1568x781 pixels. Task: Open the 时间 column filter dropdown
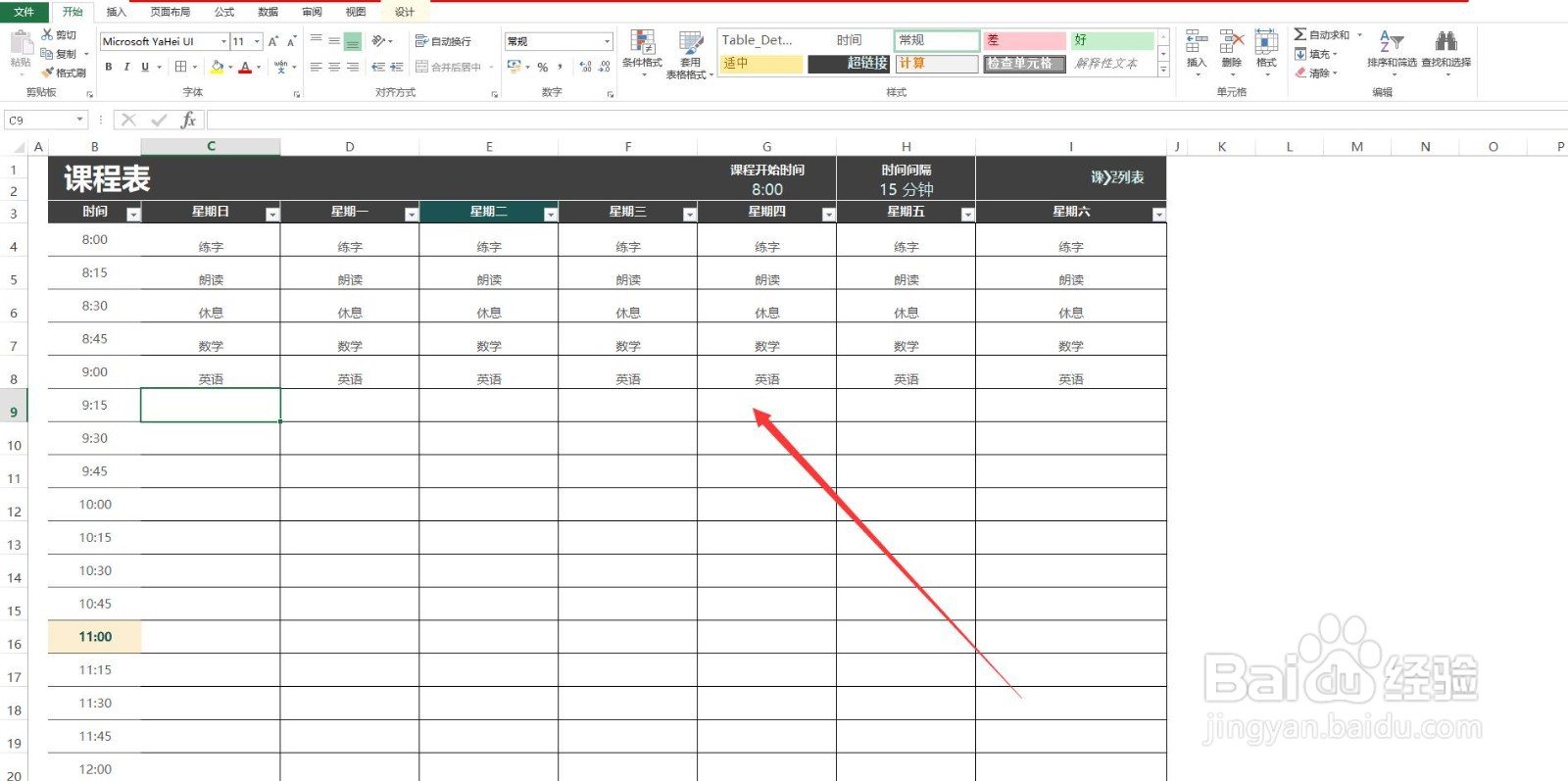(133, 215)
